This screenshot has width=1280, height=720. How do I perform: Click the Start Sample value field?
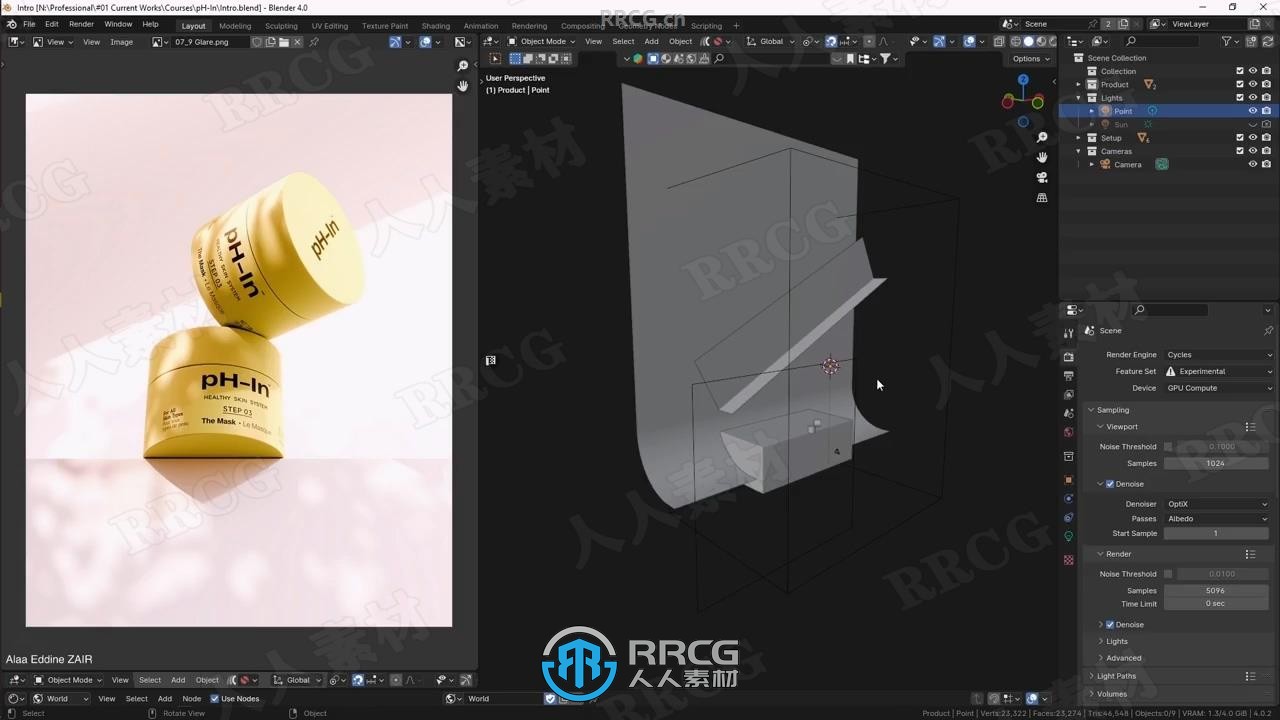pyautogui.click(x=1216, y=533)
